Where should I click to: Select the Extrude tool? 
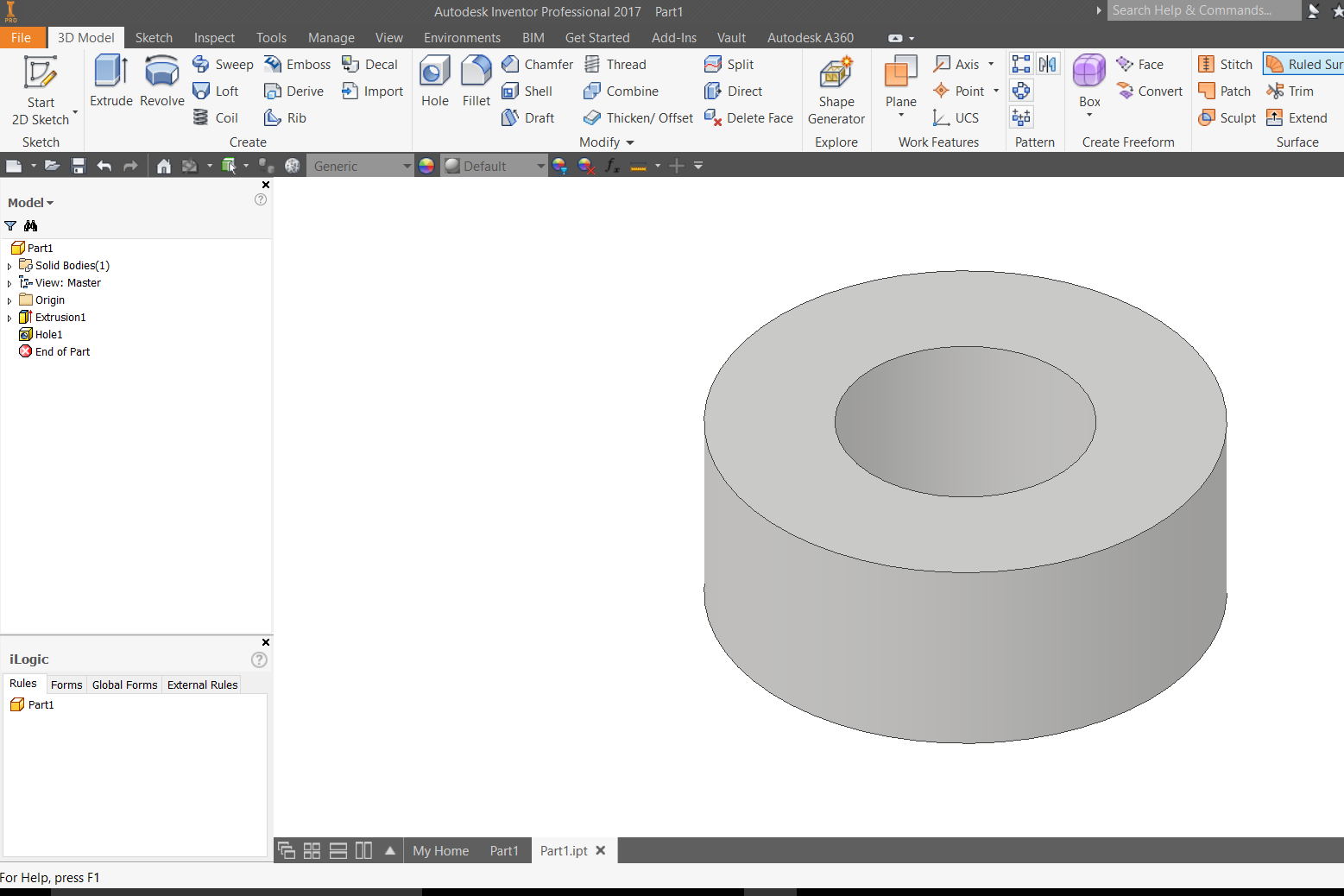pos(111,81)
